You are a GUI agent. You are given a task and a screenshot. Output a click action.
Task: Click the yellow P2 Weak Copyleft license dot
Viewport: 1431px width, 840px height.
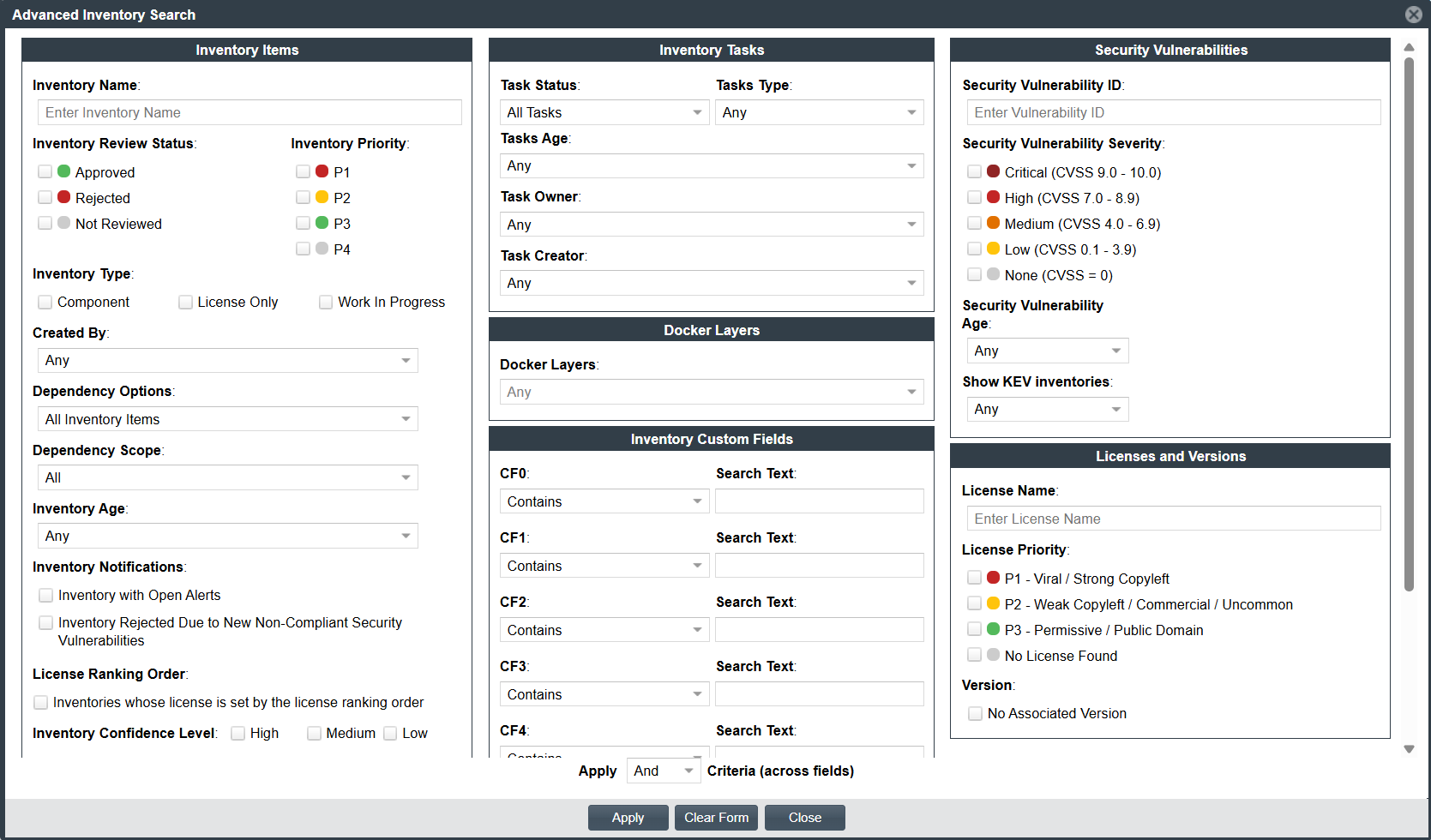(x=993, y=603)
